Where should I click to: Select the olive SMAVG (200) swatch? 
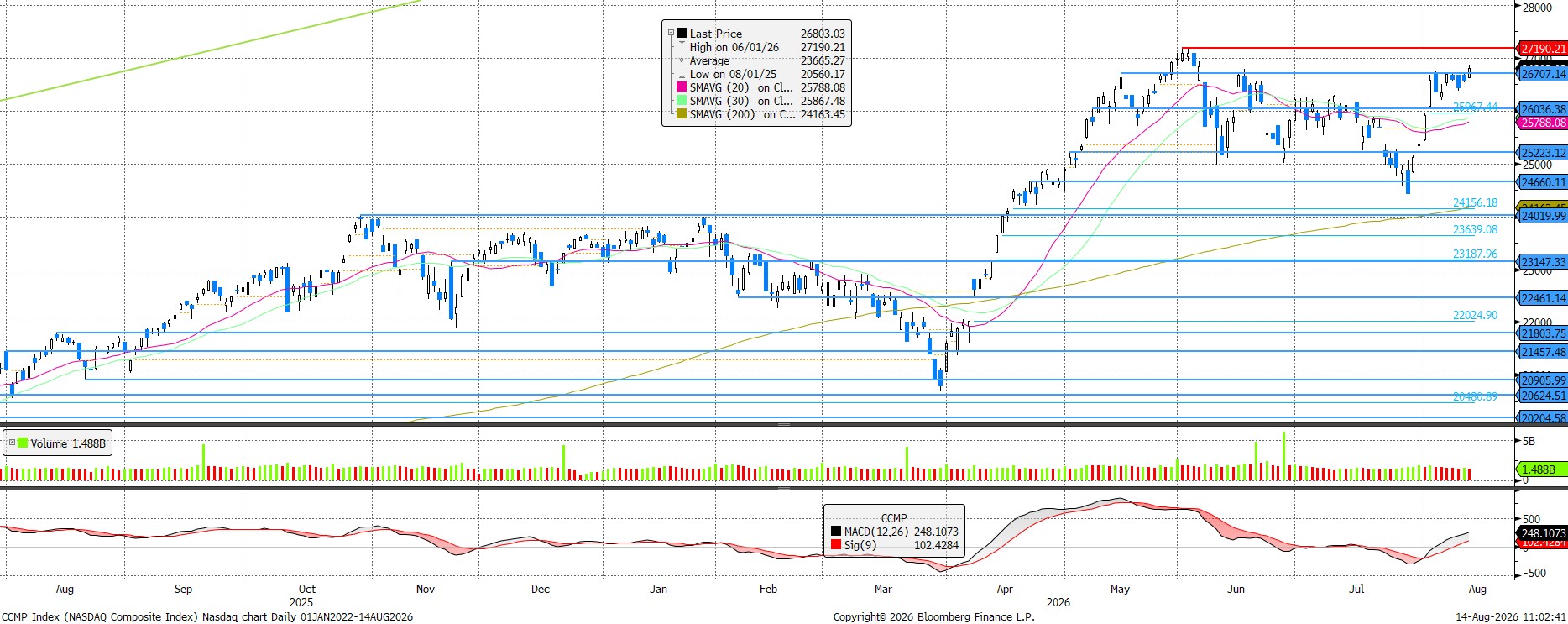[x=682, y=114]
